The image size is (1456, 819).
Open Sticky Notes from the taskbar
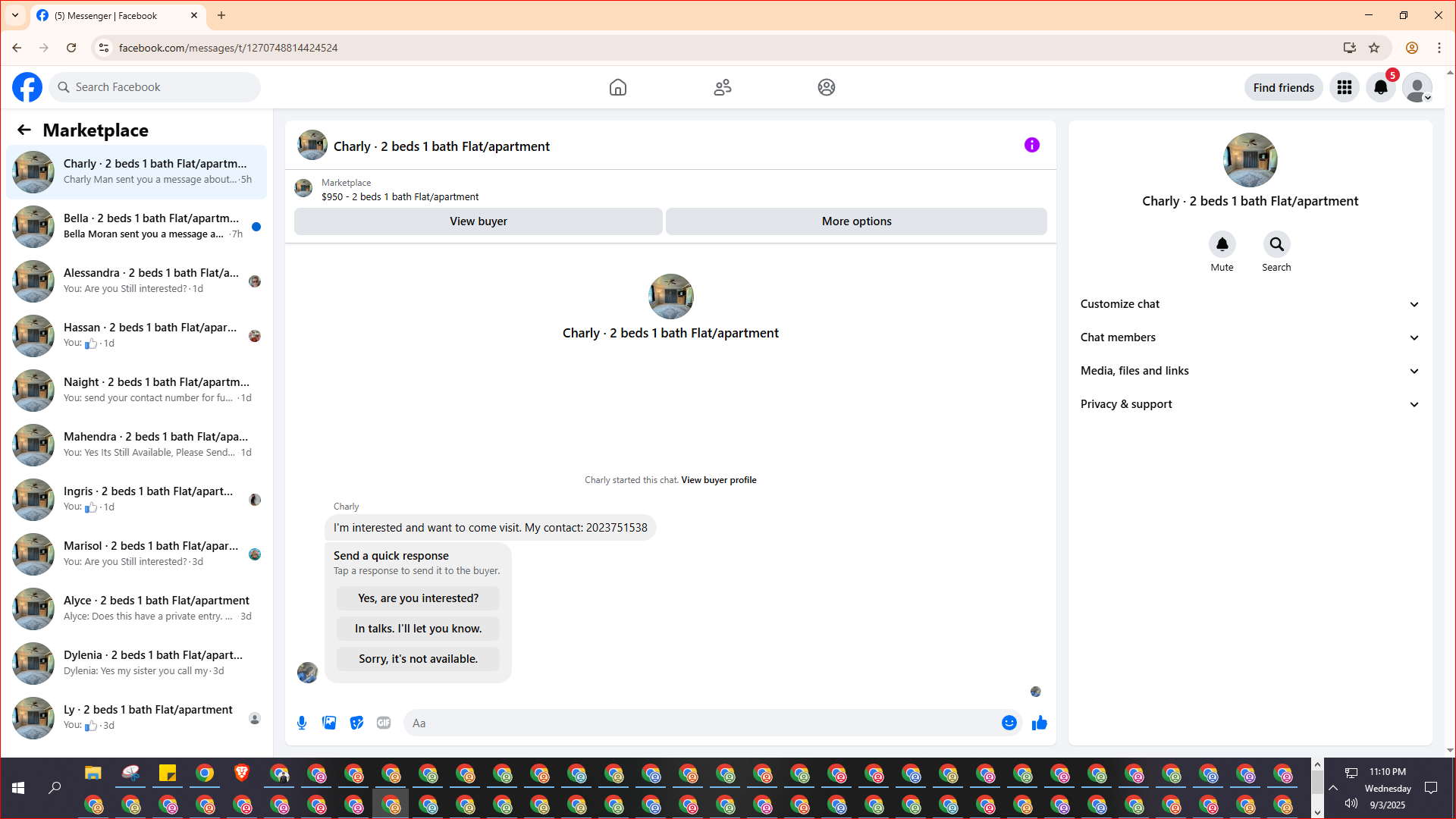pyautogui.click(x=168, y=773)
